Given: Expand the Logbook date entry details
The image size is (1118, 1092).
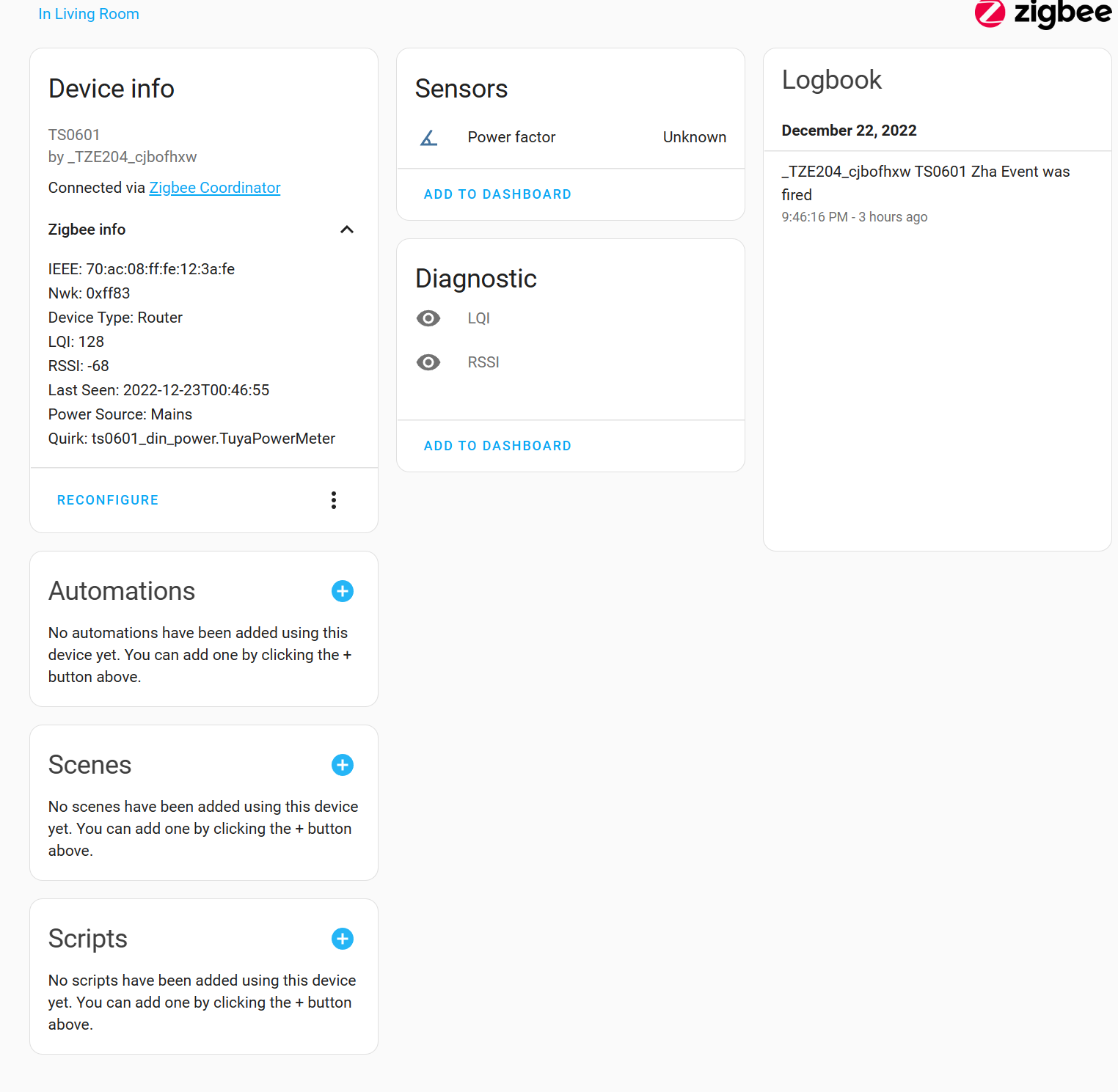Looking at the screenshot, I should pyautogui.click(x=849, y=131).
